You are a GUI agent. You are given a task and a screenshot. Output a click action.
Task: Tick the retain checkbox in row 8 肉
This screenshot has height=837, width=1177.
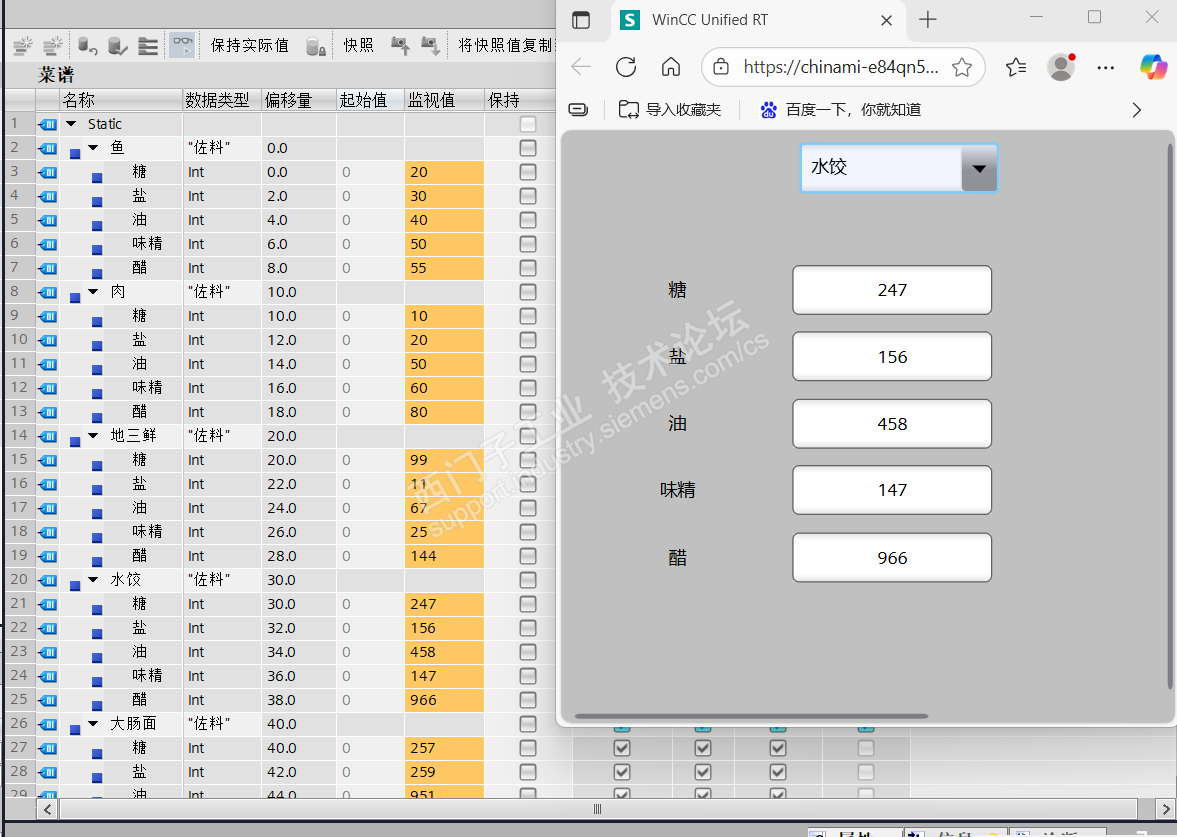pos(528,292)
